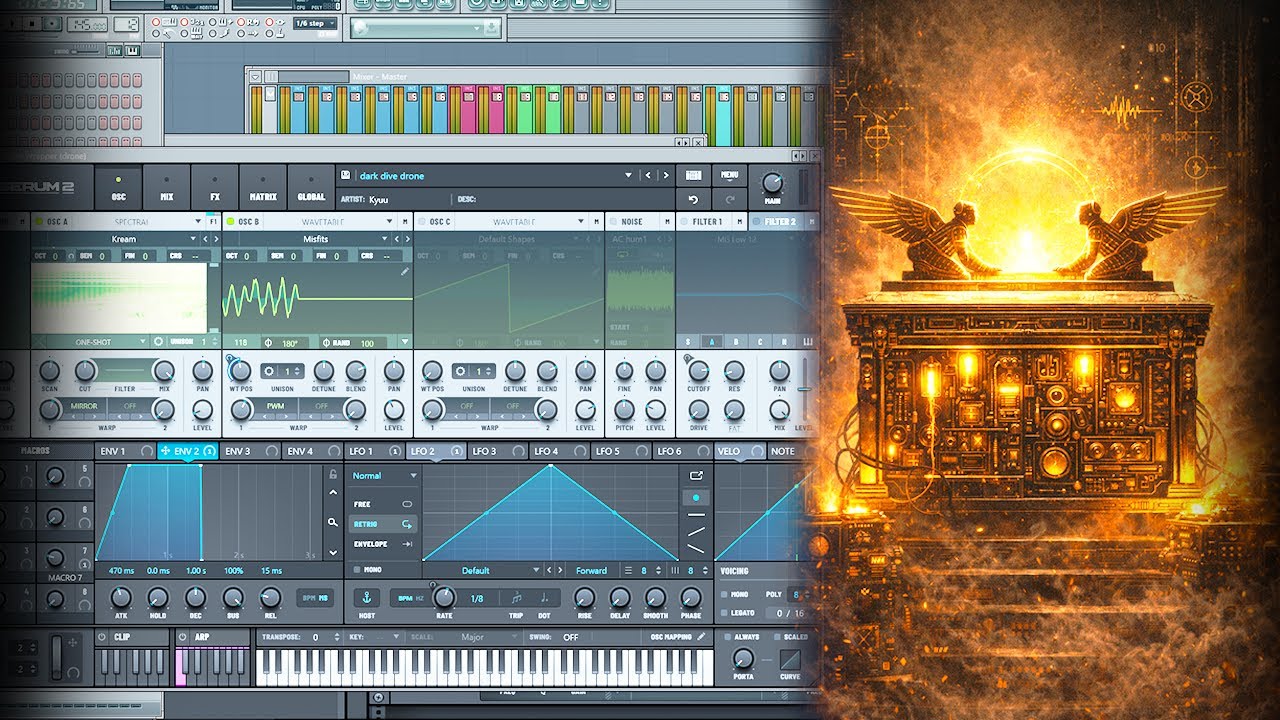Click the undo arrow icon
The height and width of the screenshot is (720, 1280).
coord(693,200)
